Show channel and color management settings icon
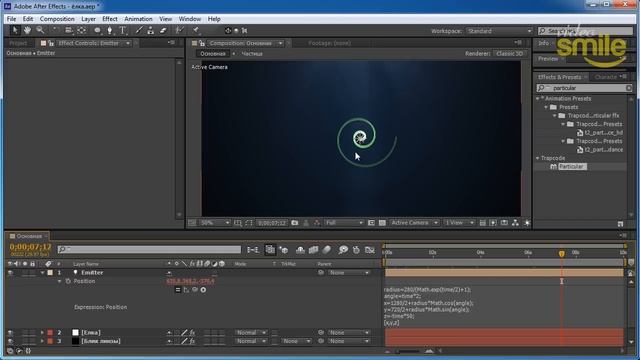This screenshot has width=640, height=360. [x=317, y=223]
